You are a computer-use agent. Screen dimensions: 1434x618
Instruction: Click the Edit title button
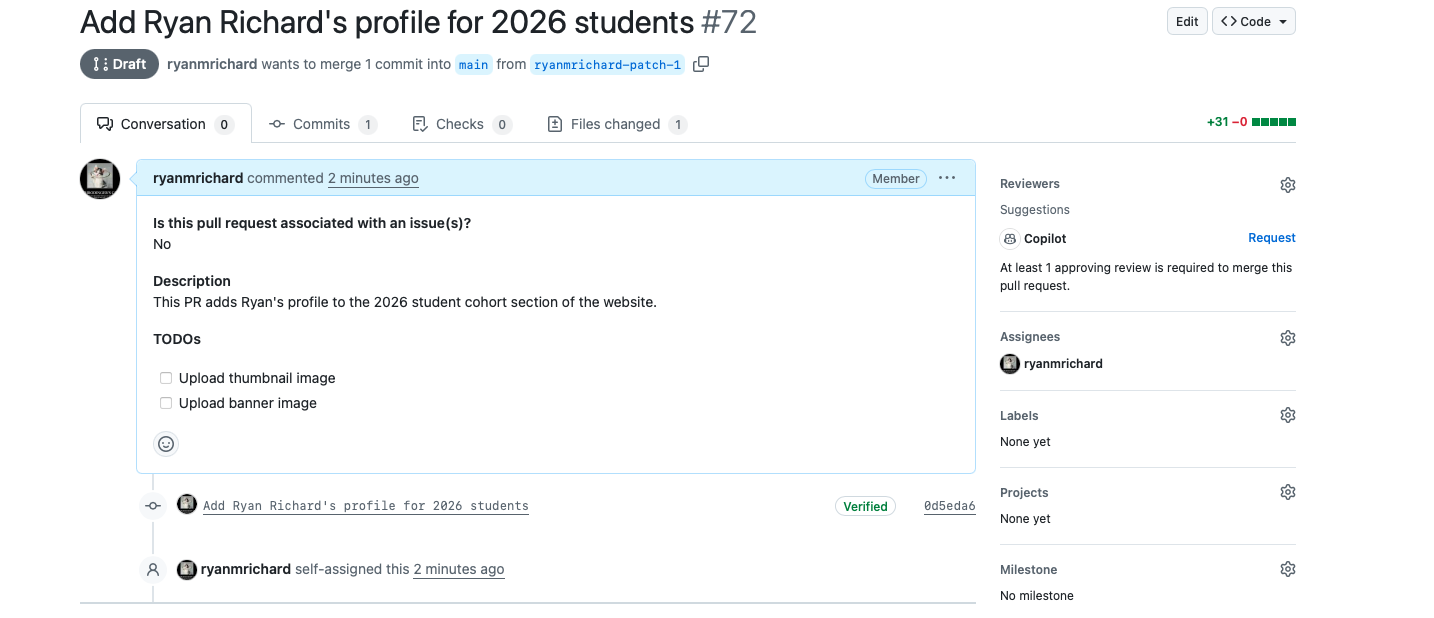coord(1187,22)
